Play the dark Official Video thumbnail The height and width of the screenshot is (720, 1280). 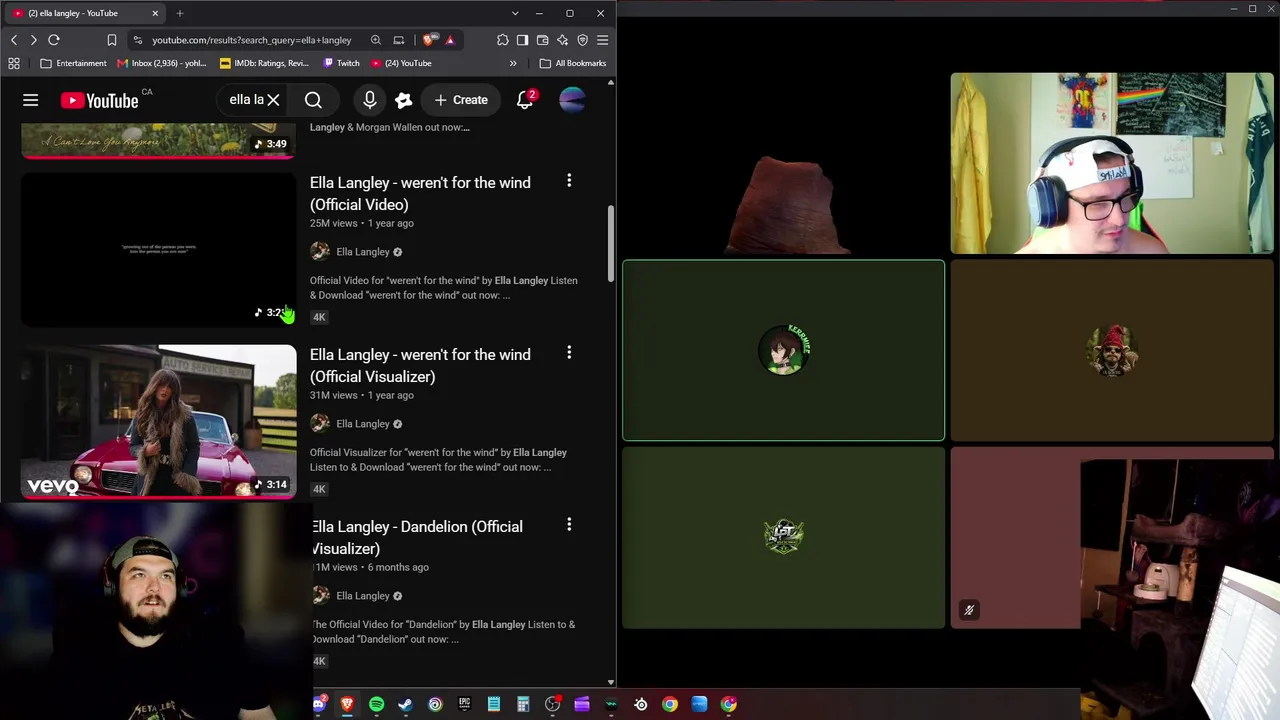click(159, 250)
